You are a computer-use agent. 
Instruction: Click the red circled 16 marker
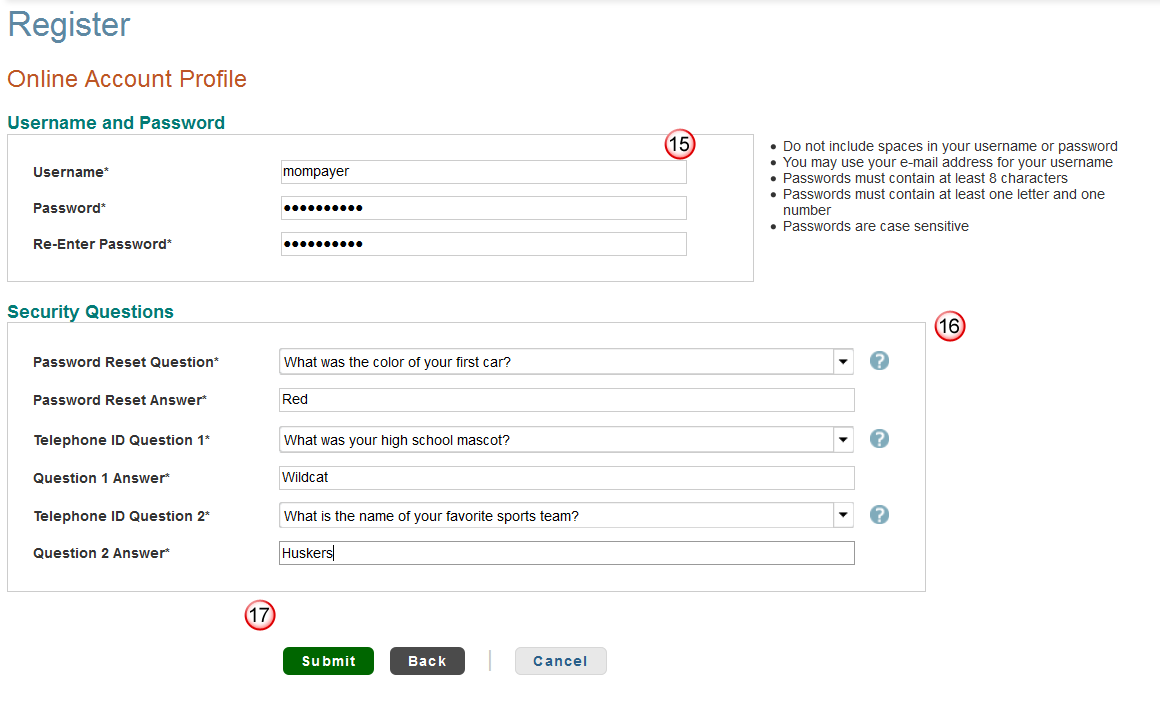[x=949, y=326]
